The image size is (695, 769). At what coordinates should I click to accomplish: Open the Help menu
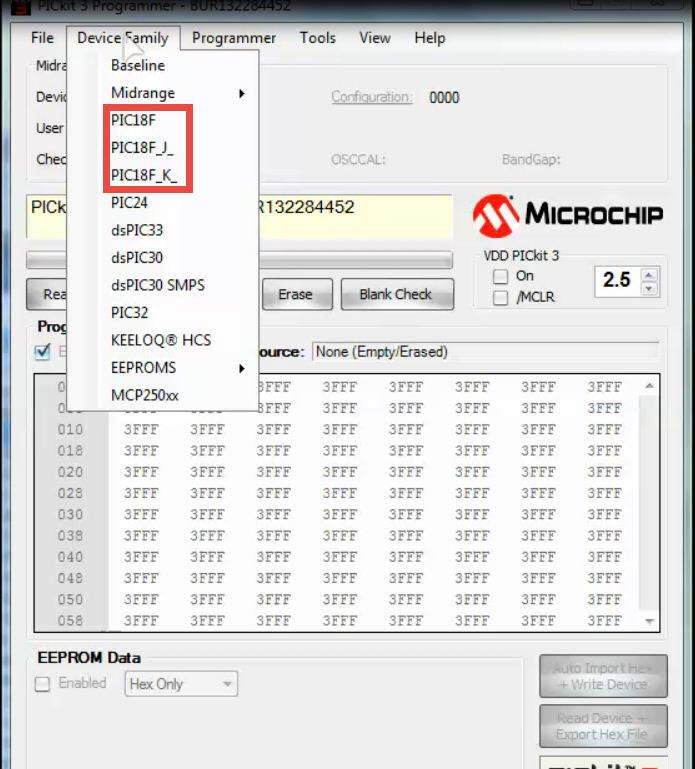(430, 38)
